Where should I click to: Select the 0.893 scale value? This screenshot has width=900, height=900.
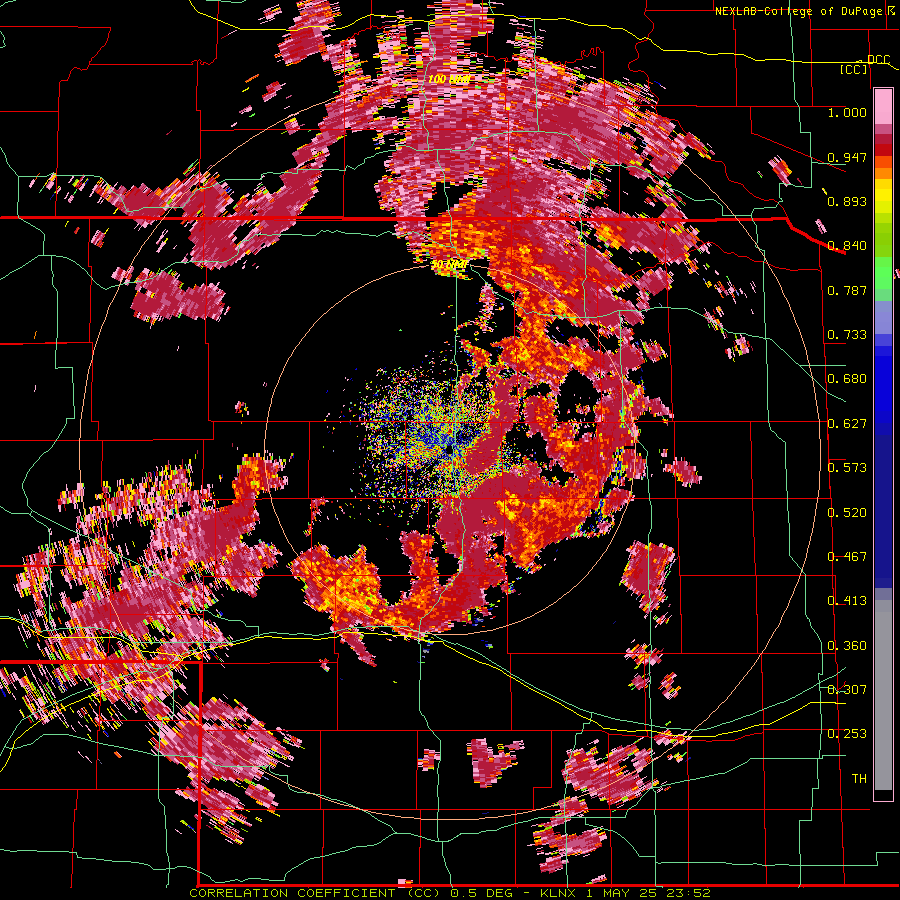pyautogui.click(x=847, y=201)
